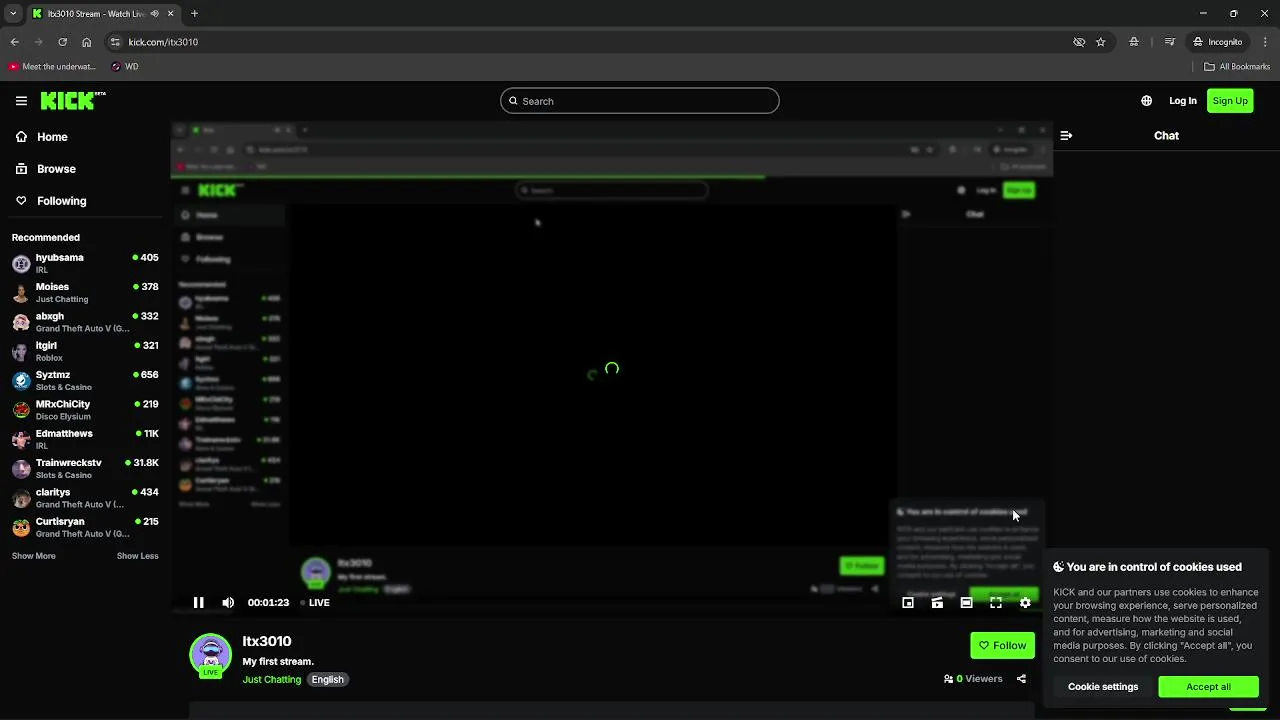Image resolution: width=1280 pixels, height=720 pixels.
Task: Open MRxChiCity recommended channel
Action: click(85, 410)
